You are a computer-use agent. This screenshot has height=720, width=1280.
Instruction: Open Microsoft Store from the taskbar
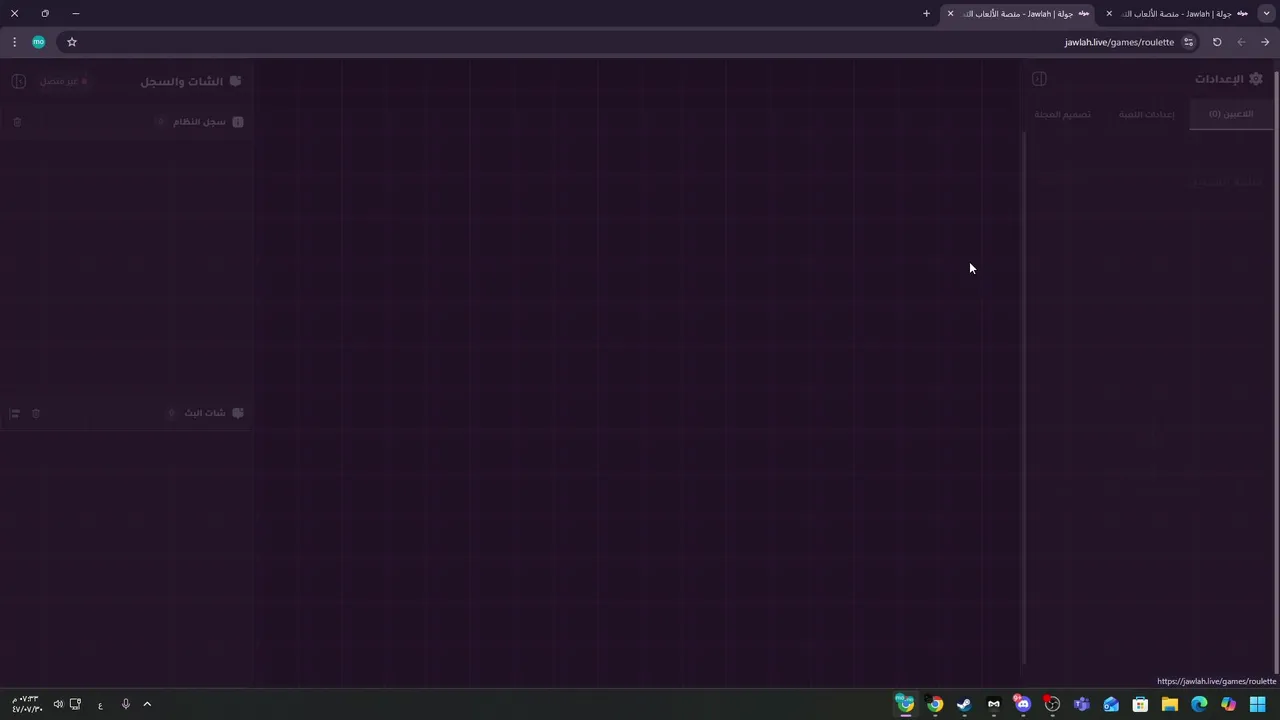pos(1140,704)
